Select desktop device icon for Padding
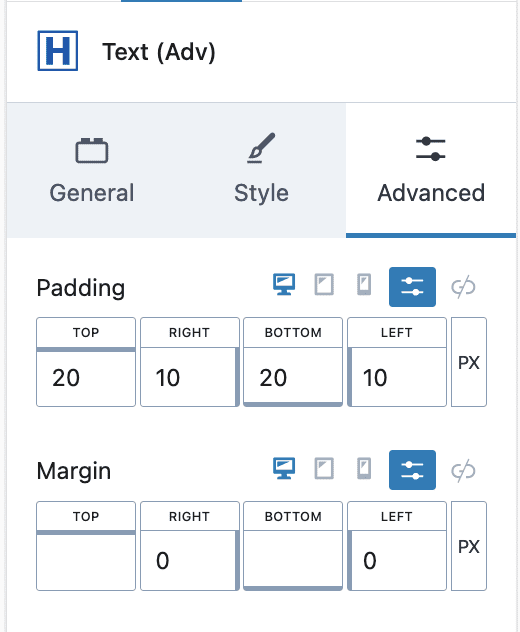The width and height of the screenshot is (520, 632). click(x=284, y=285)
